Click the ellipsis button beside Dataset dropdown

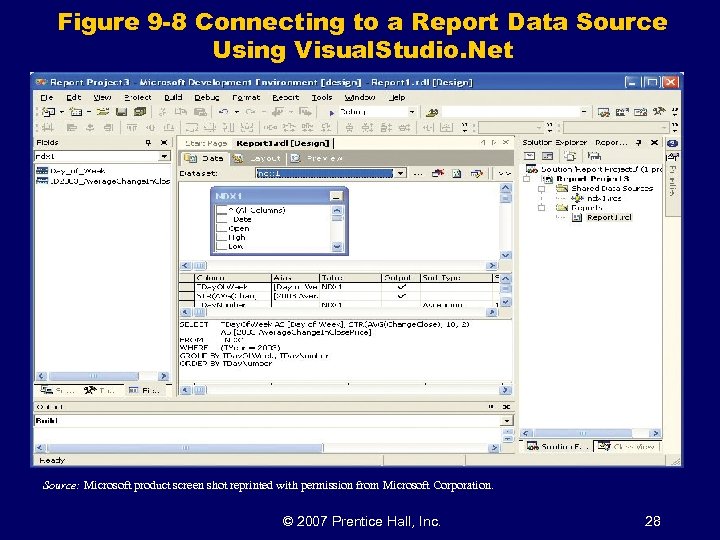click(x=417, y=174)
